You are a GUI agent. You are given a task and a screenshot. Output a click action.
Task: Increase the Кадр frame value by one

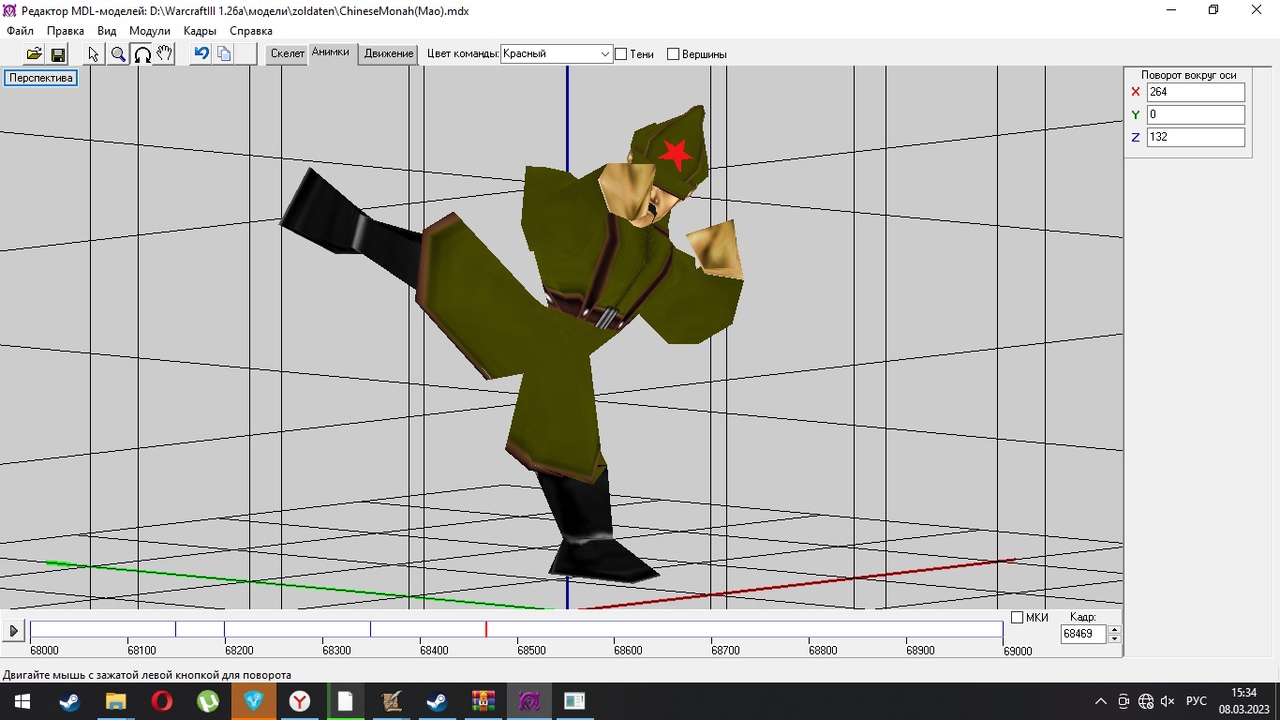click(1115, 630)
